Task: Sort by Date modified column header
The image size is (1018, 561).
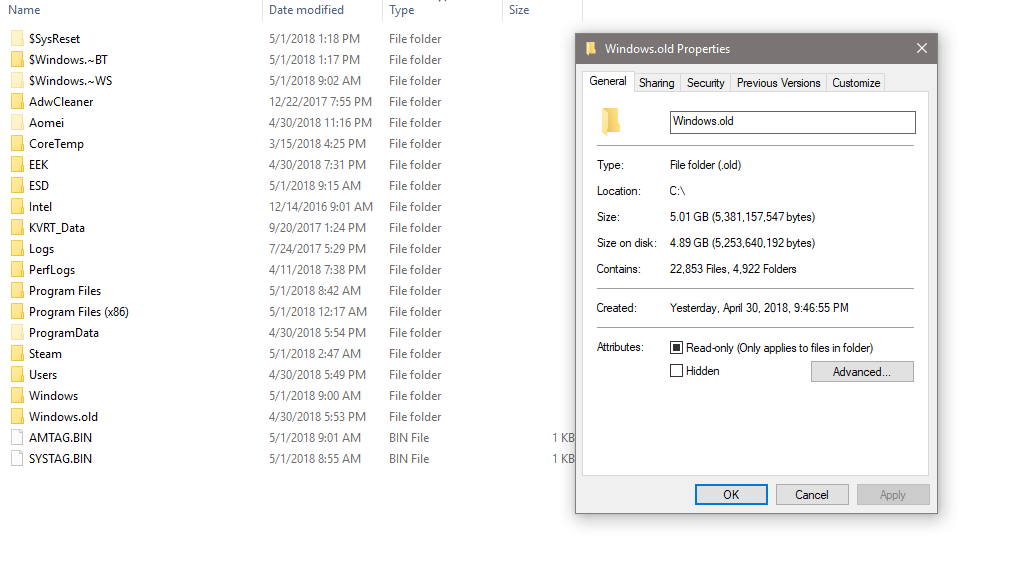Action: point(306,10)
